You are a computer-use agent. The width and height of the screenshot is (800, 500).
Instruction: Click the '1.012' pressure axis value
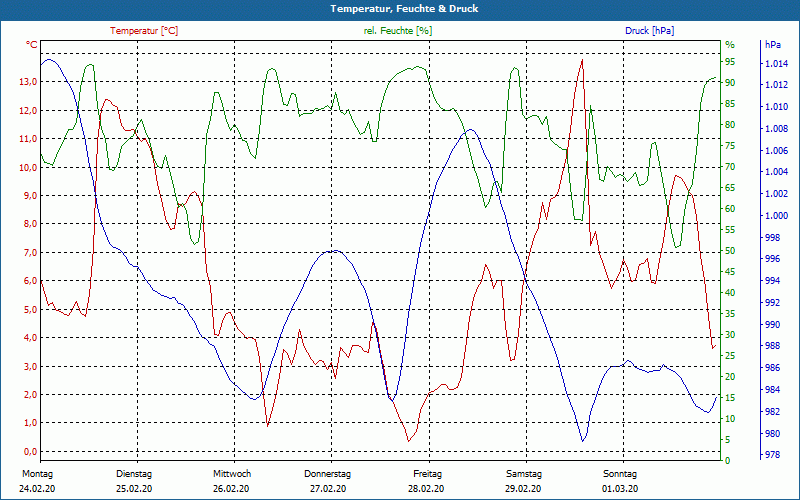coord(776,85)
